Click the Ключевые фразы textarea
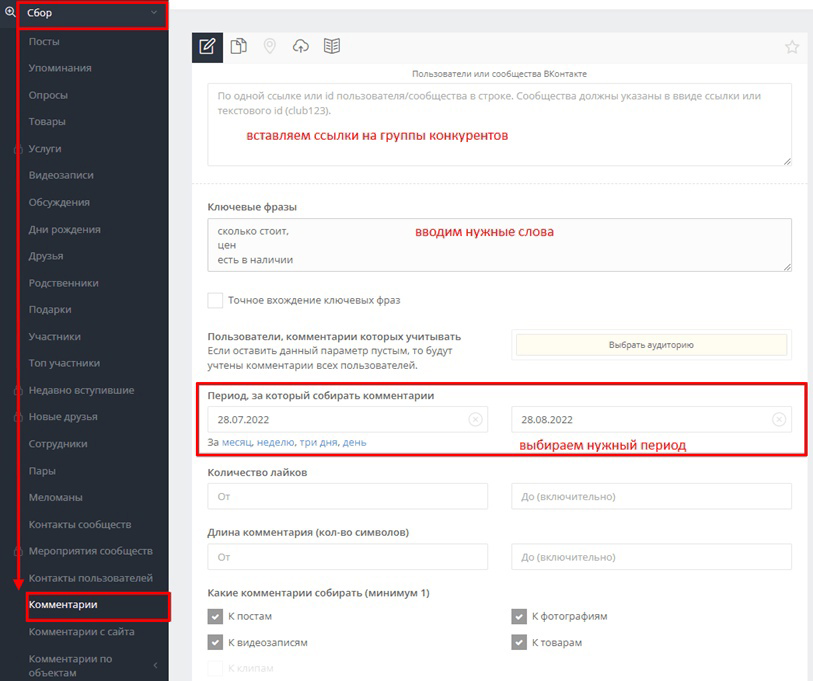This screenshot has width=813, height=681. 499,245
